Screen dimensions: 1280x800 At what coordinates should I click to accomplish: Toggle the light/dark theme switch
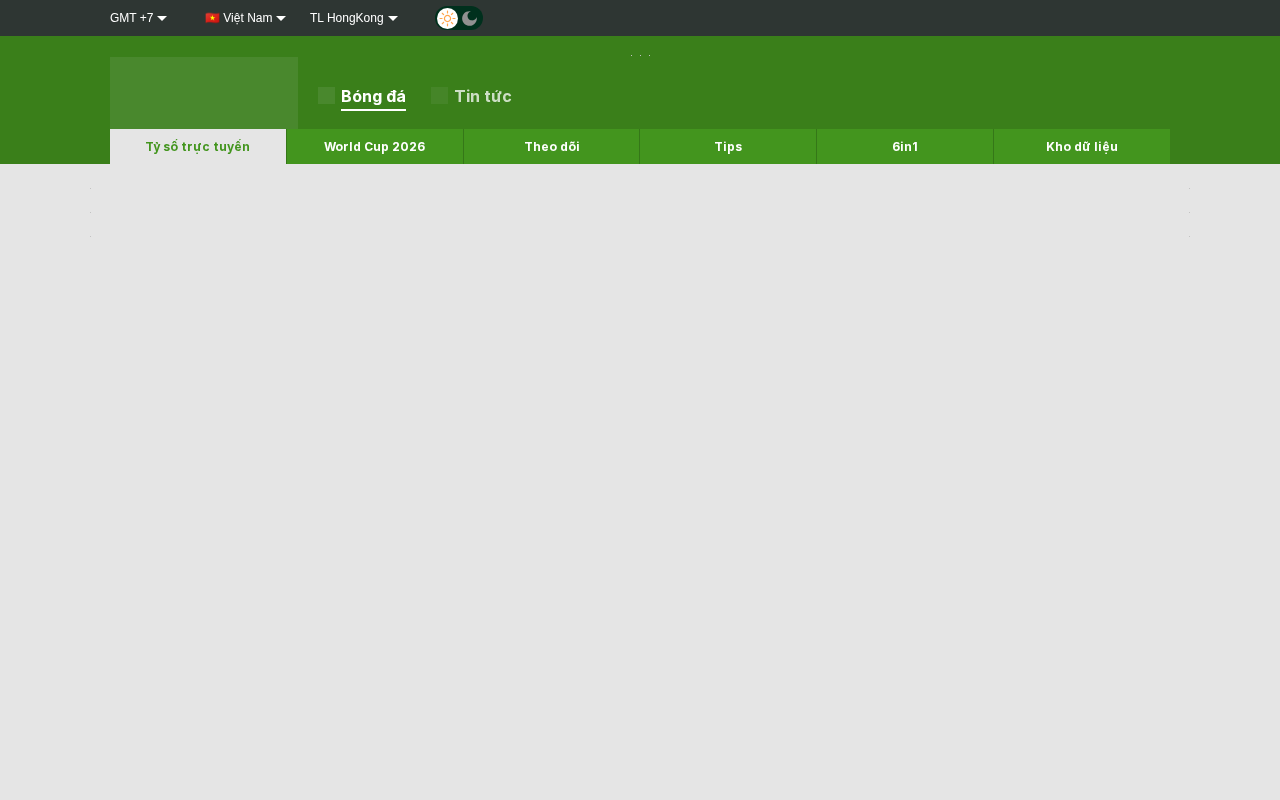[x=459, y=18]
